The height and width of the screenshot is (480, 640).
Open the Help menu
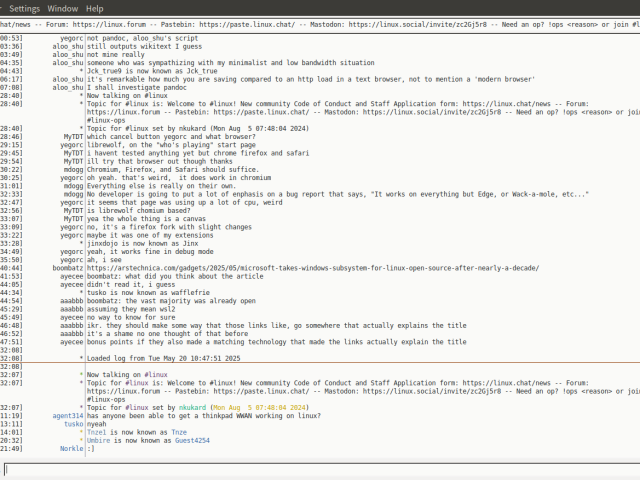(95, 8)
